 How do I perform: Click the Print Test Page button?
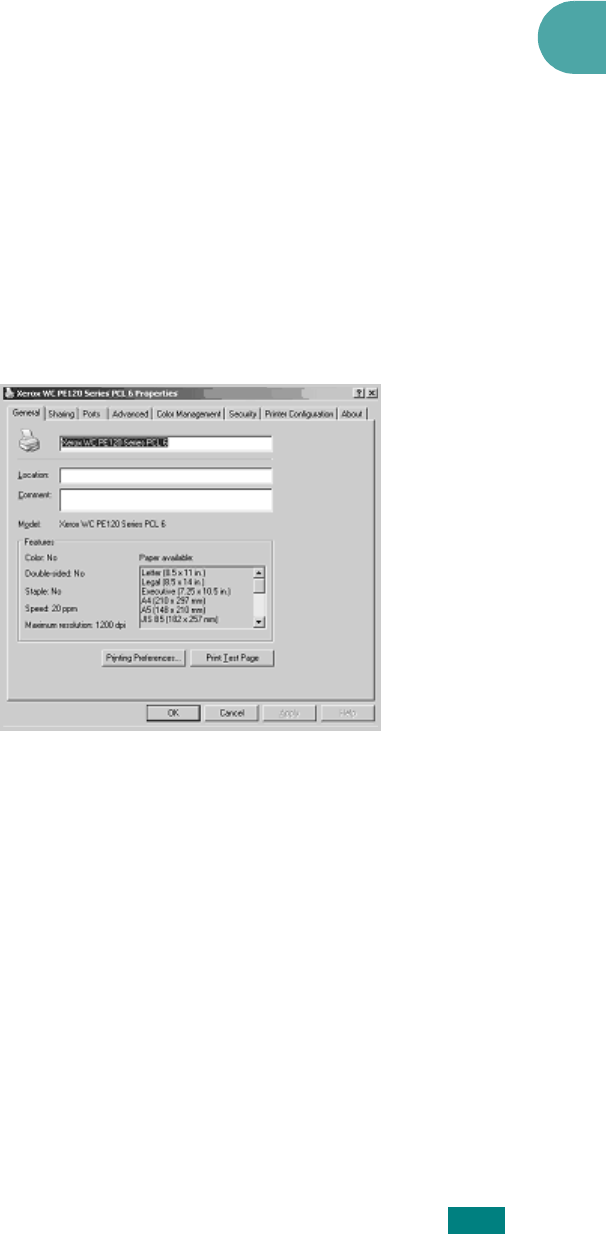tap(232, 659)
